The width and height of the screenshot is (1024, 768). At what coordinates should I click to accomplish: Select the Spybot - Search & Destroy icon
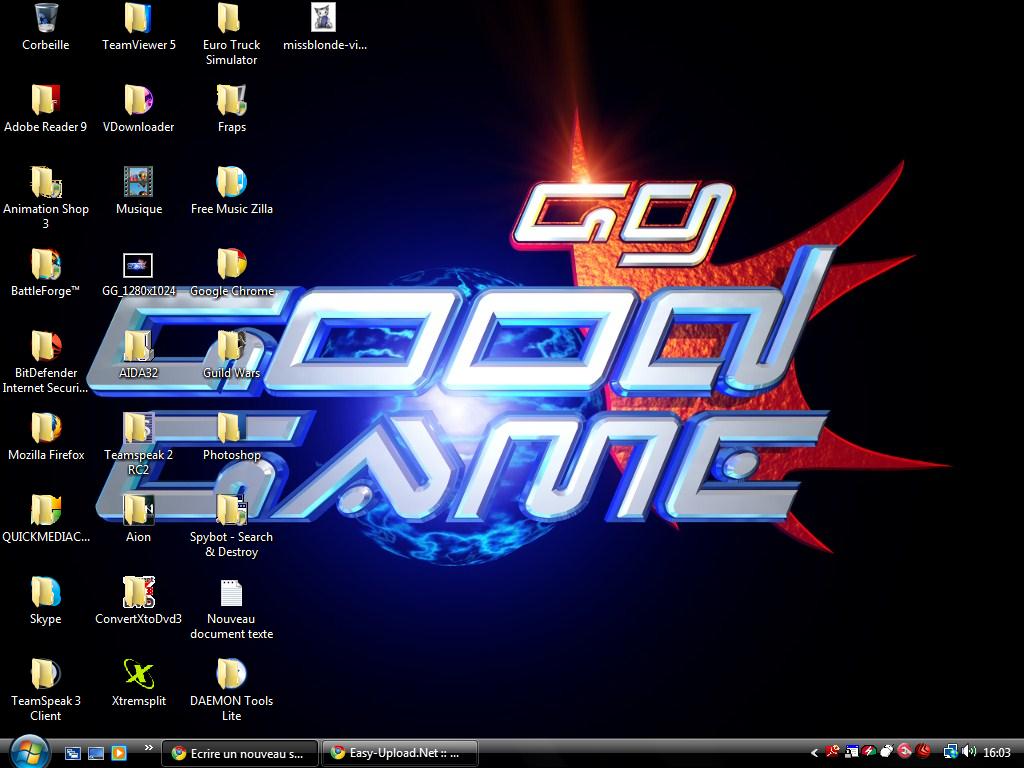231,511
